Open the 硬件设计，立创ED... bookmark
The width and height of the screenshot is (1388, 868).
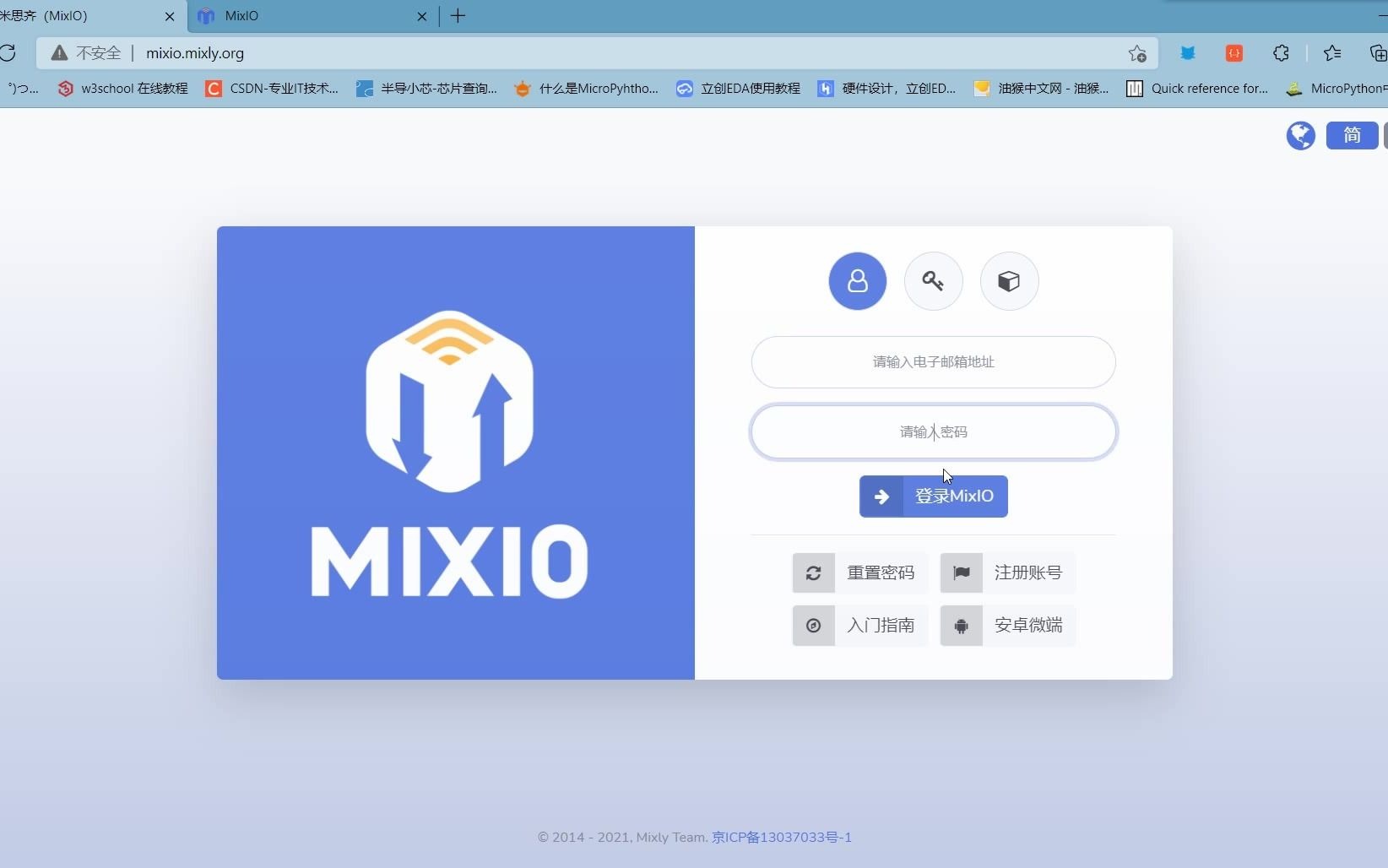coord(886,89)
